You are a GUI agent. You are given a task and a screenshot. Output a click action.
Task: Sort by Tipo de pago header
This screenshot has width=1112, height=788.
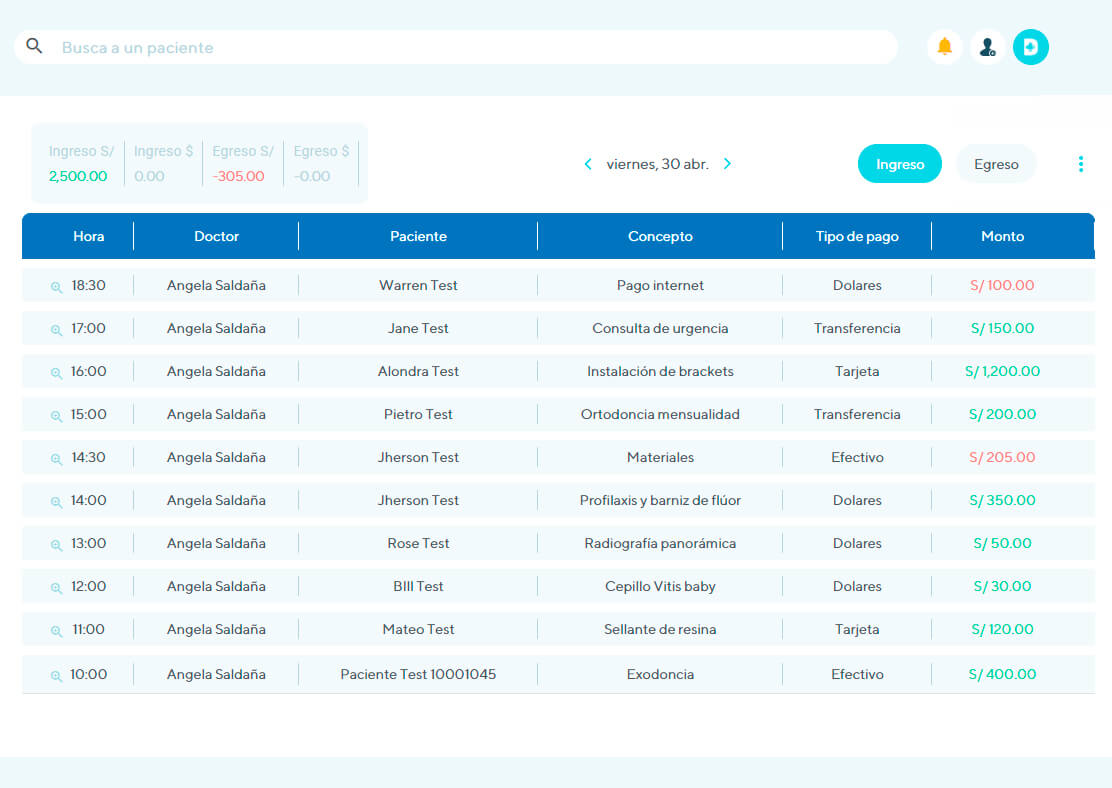coord(857,236)
